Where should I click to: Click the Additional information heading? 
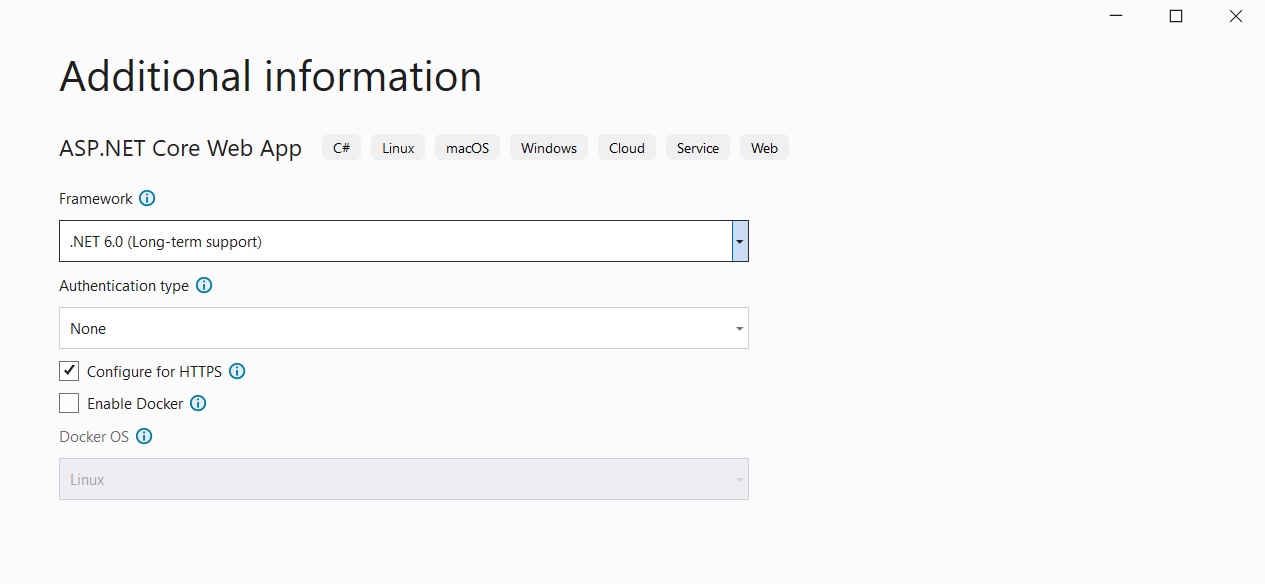click(x=270, y=77)
